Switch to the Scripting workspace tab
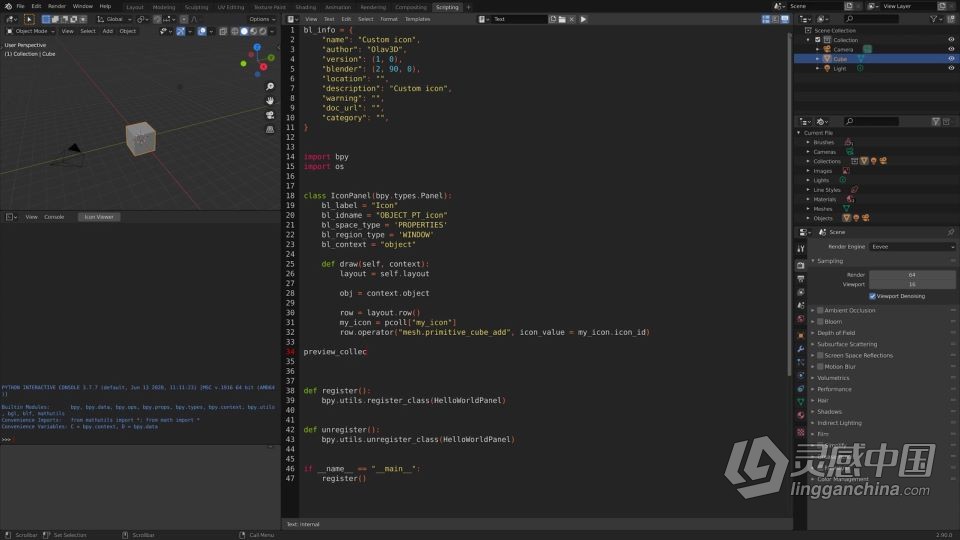This screenshot has height=540, width=960. tap(447, 7)
